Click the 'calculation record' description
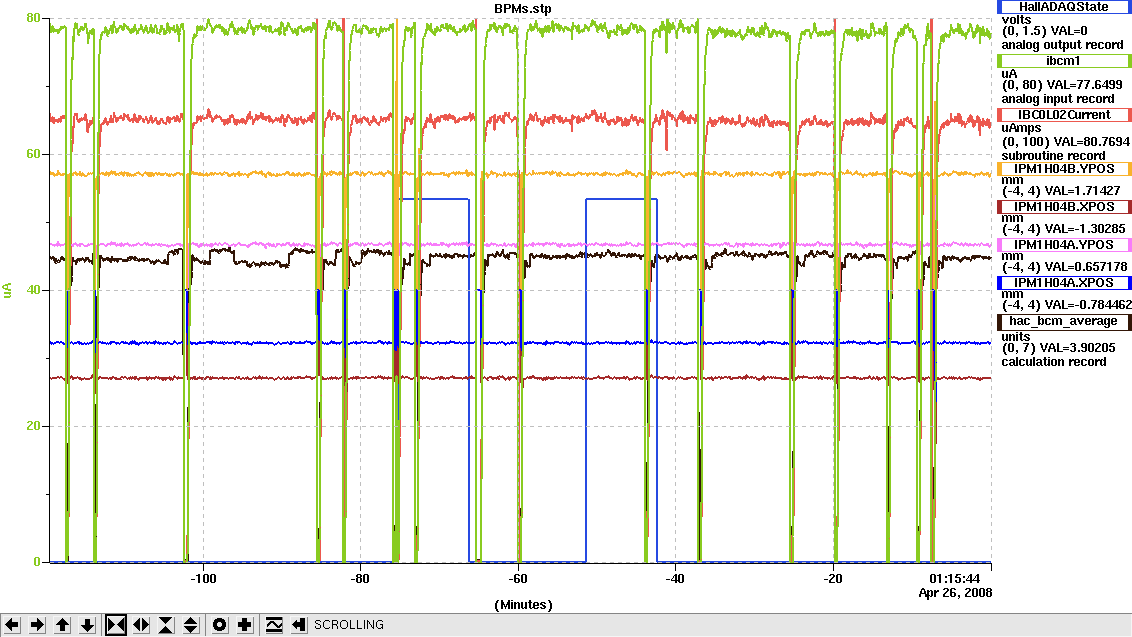 tap(1053, 362)
